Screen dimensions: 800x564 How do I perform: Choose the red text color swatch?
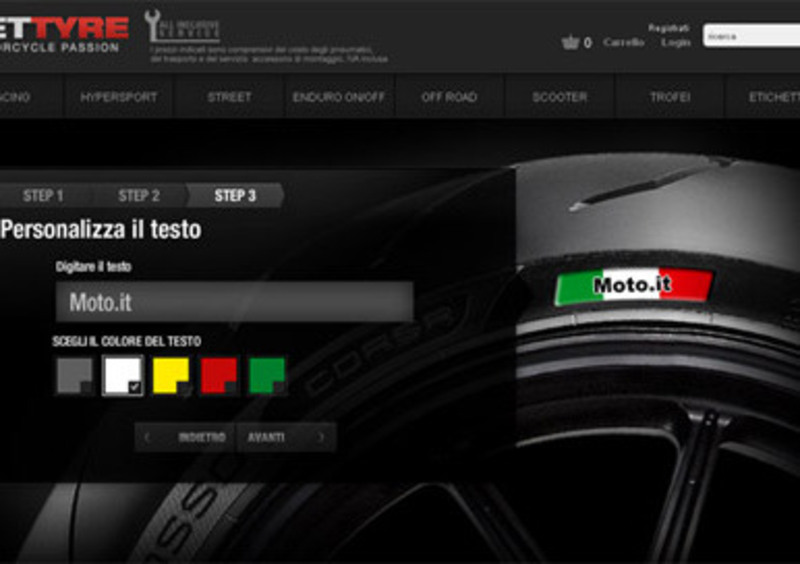coord(219,376)
